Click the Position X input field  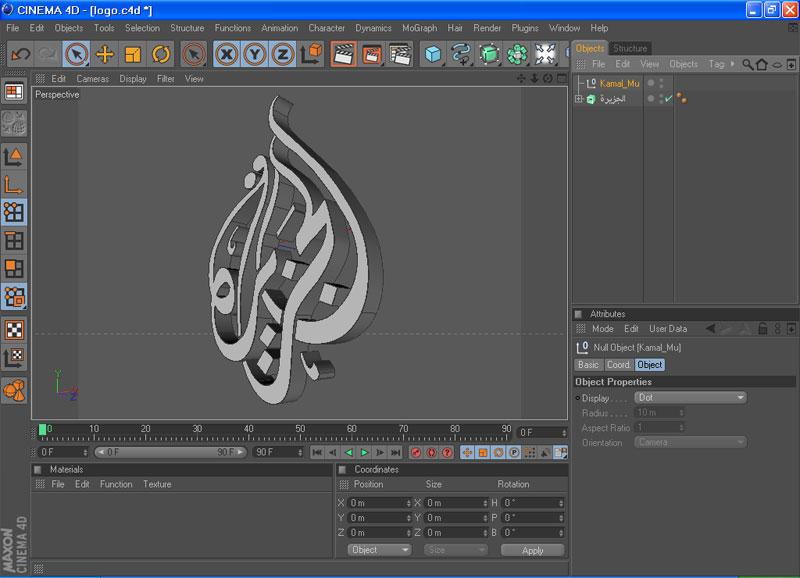[378, 503]
